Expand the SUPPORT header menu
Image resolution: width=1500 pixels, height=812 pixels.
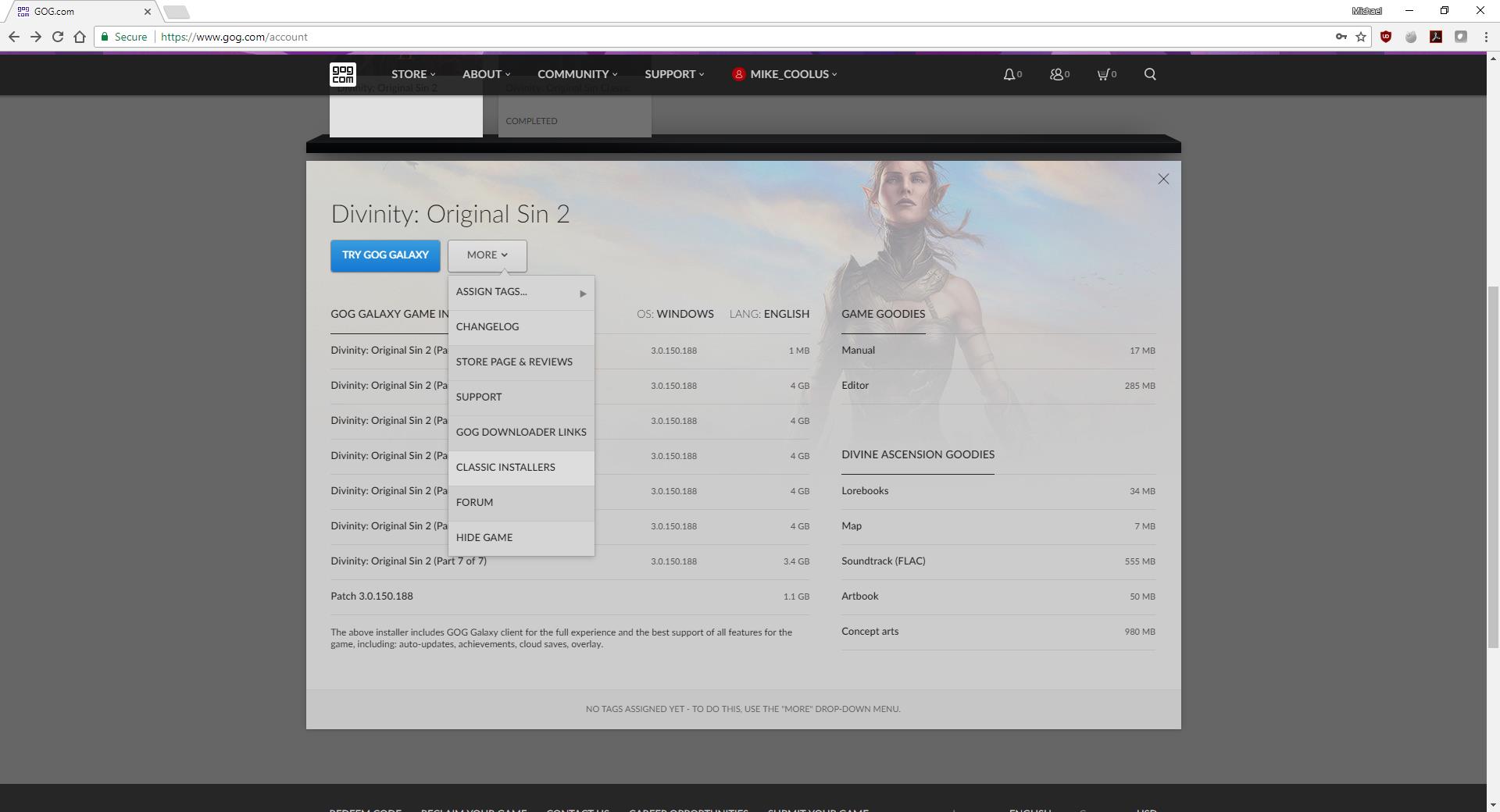pos(674,74)
